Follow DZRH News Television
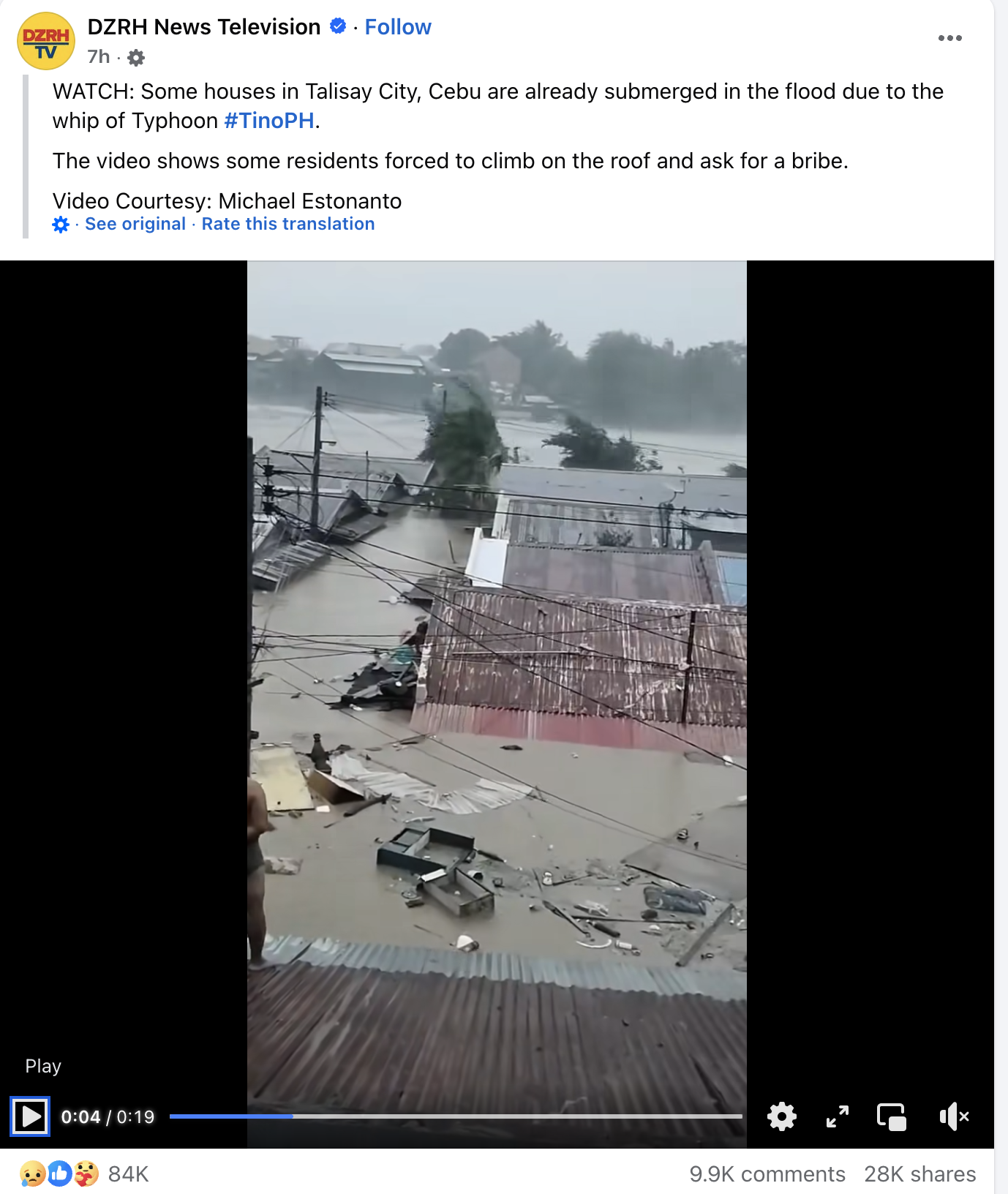 tap(398, 27)
